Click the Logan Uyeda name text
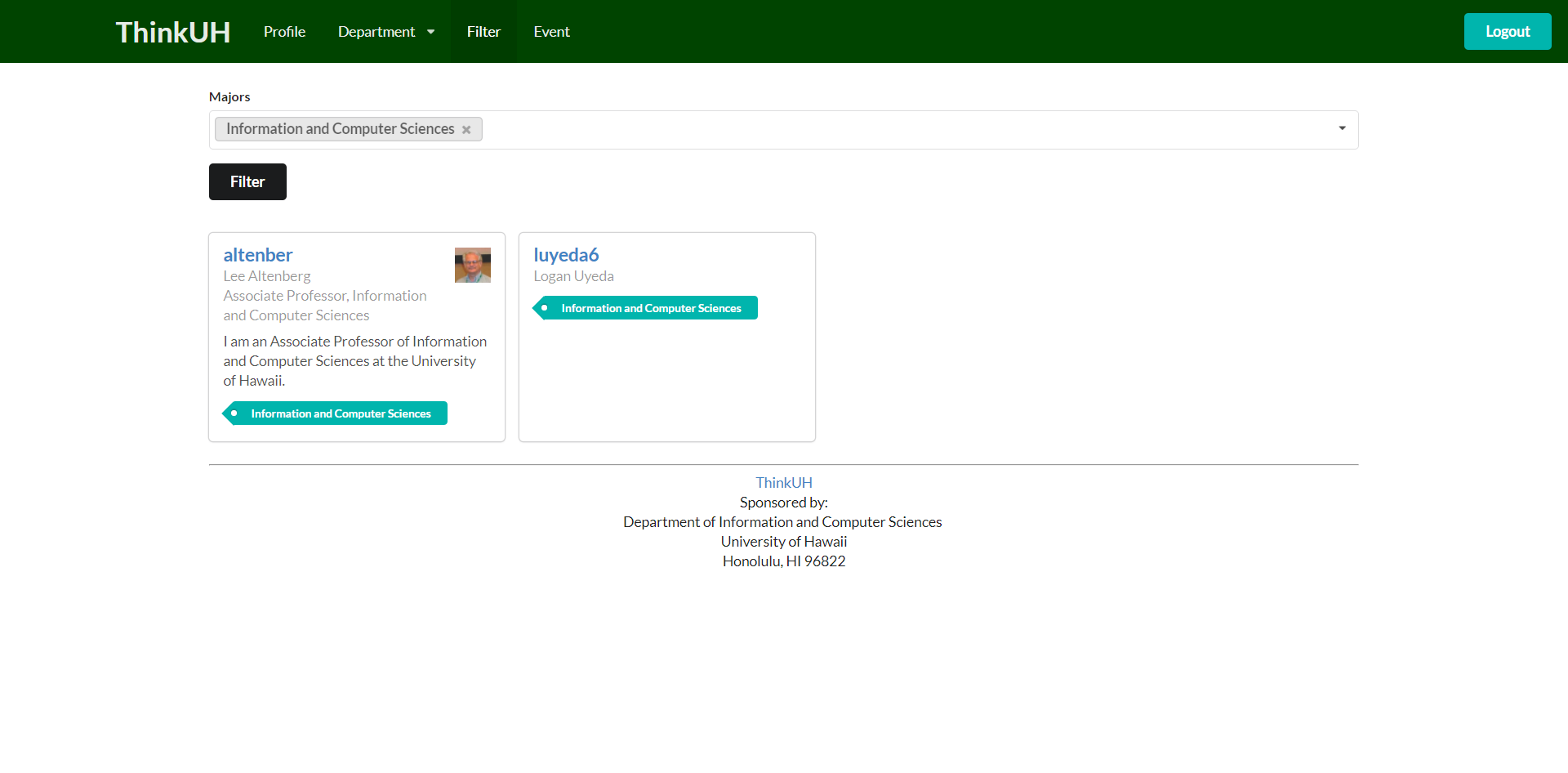This screenshot has height=773, width=1568. coord(573,276)
